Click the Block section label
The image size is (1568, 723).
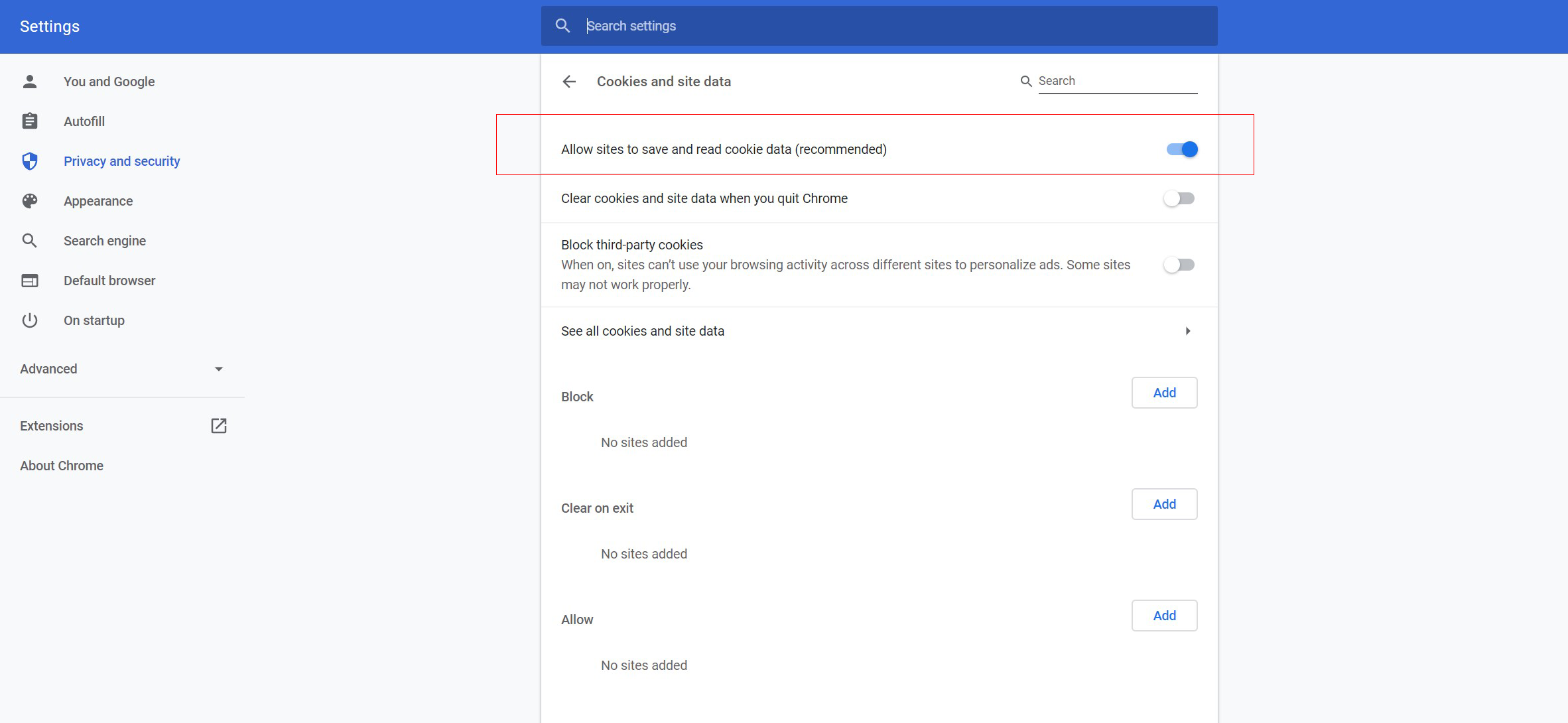pos(577,397)
